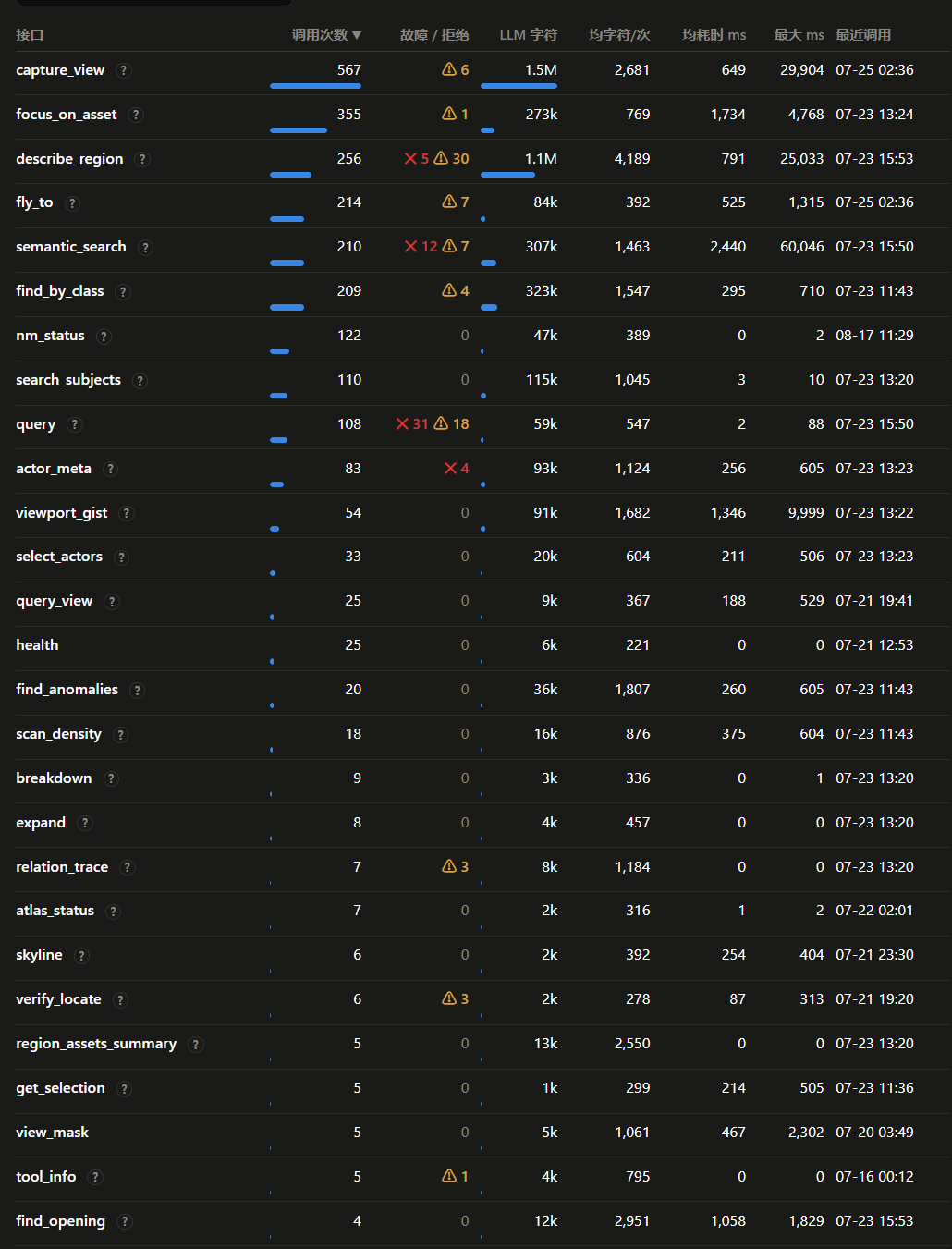Sort by the 最近调用 column header

(863, 35)
